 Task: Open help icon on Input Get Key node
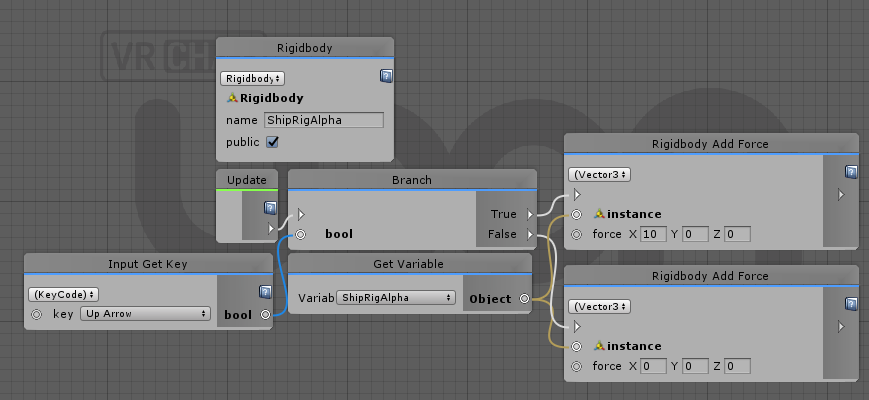[265, 292]
